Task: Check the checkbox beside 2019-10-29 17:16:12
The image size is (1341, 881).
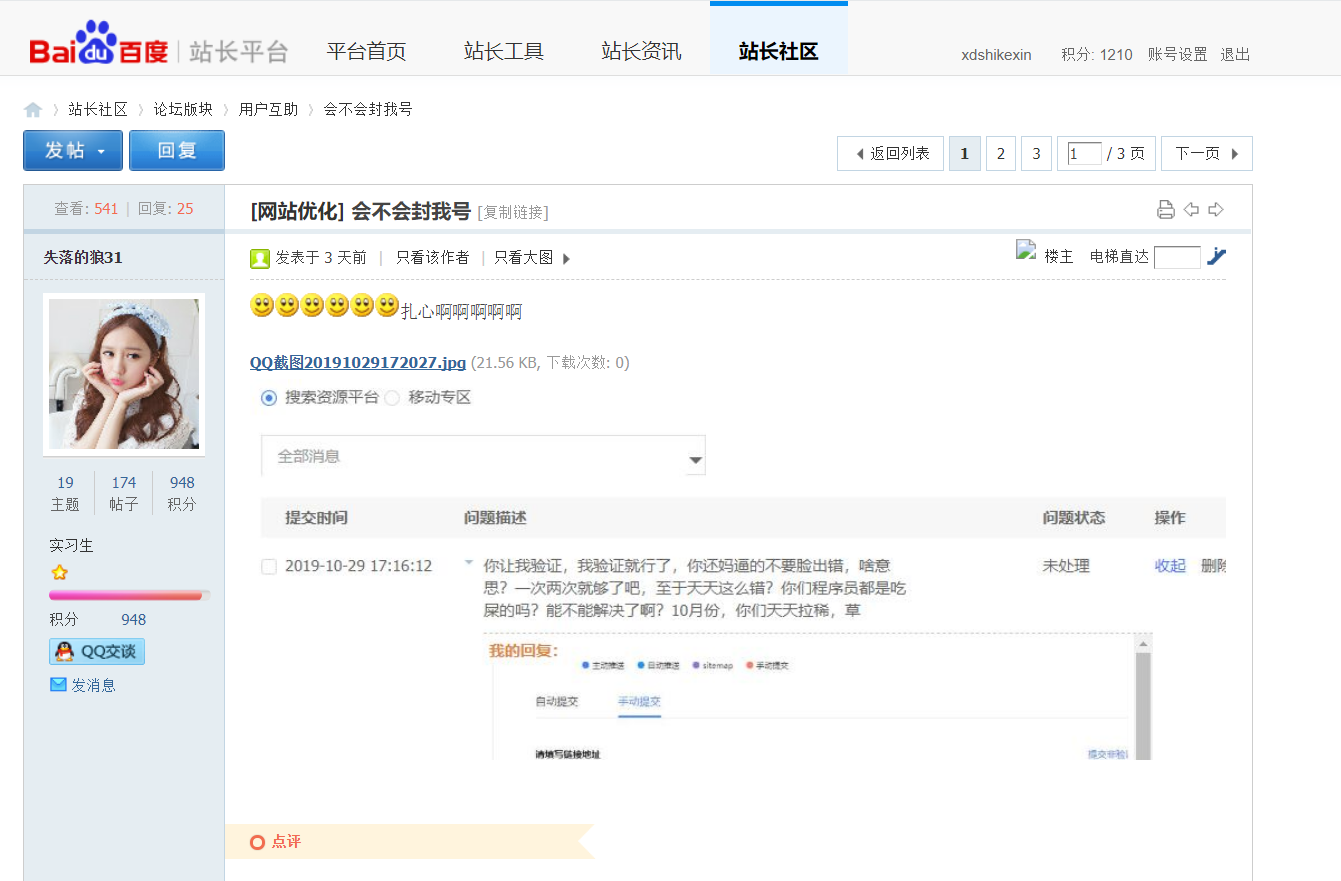Action: tap(269, 565)
